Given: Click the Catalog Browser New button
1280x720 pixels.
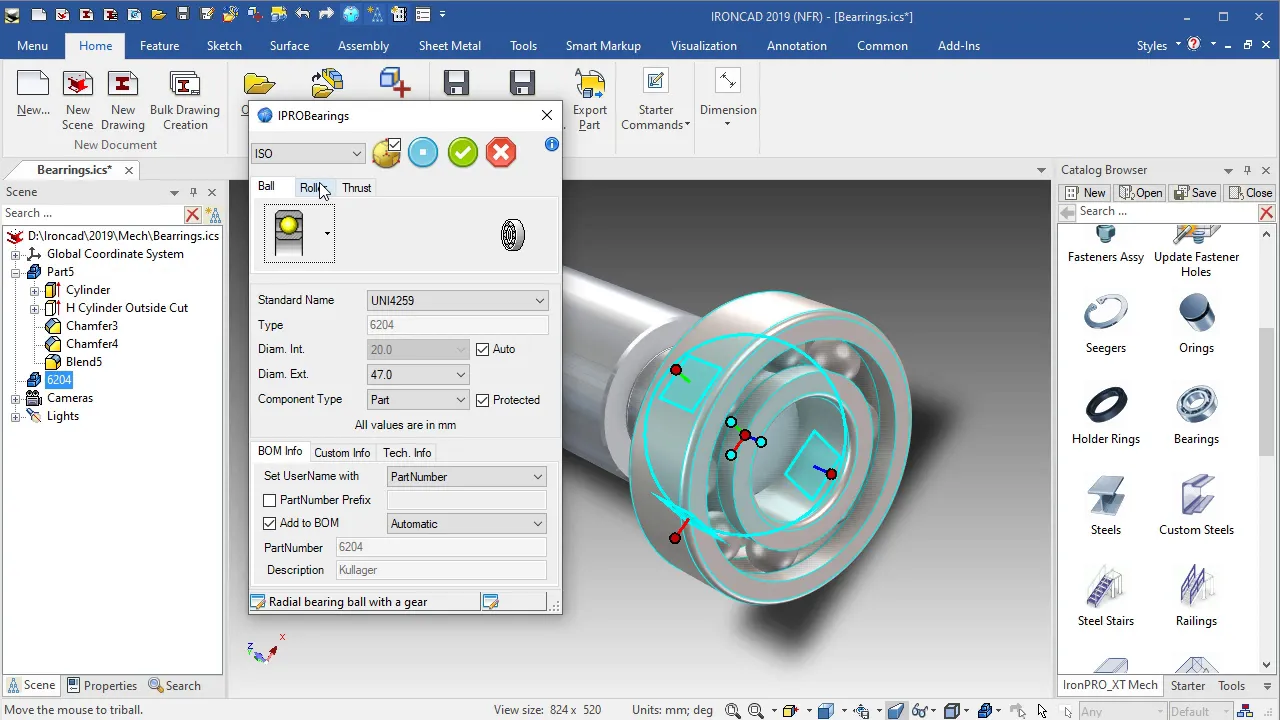Looking at the screenshot, I should 1085,193.
